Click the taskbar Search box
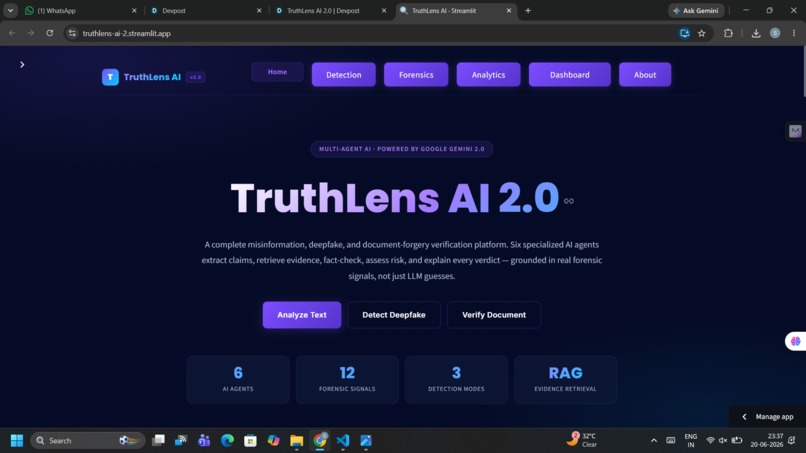Image resolution: width=806 pixels, height=453 pixels. (87, 441)
